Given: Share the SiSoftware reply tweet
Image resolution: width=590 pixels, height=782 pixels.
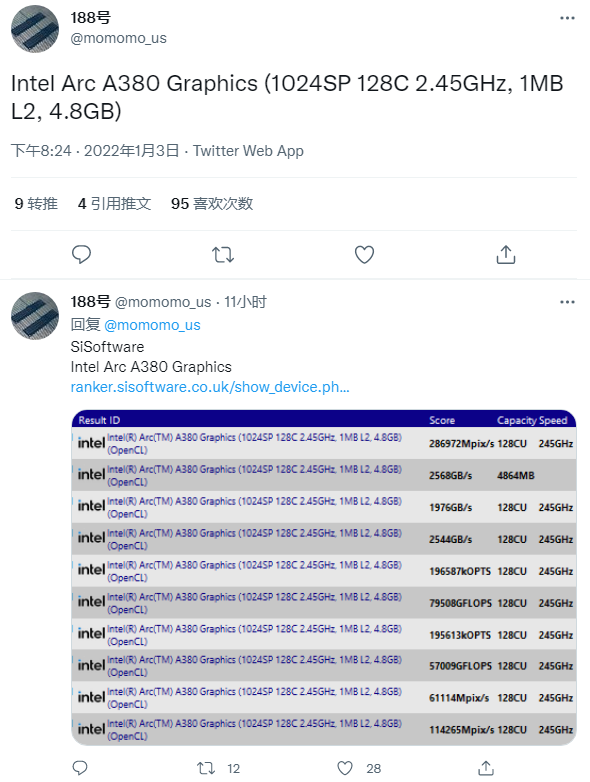Looking at the screenshot, I should click(486, 768).
